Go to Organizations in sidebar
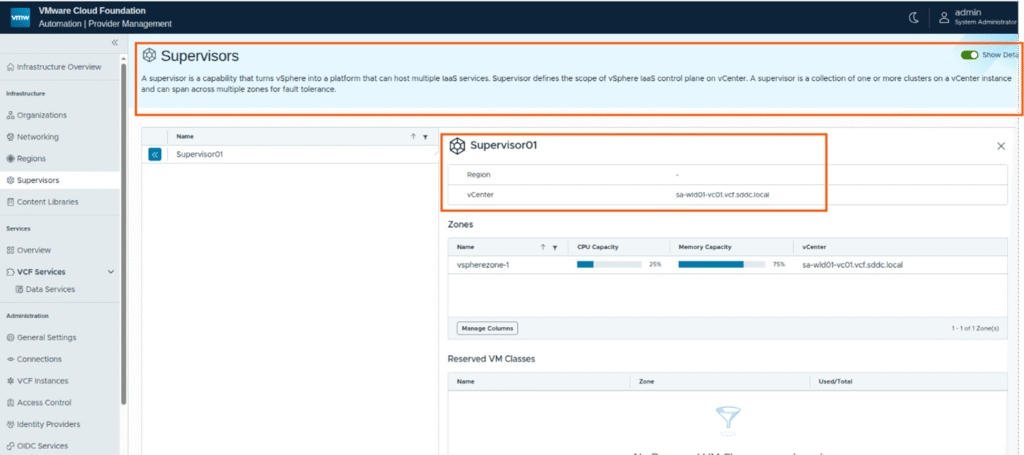1024x455 pixels. [41, 115]
